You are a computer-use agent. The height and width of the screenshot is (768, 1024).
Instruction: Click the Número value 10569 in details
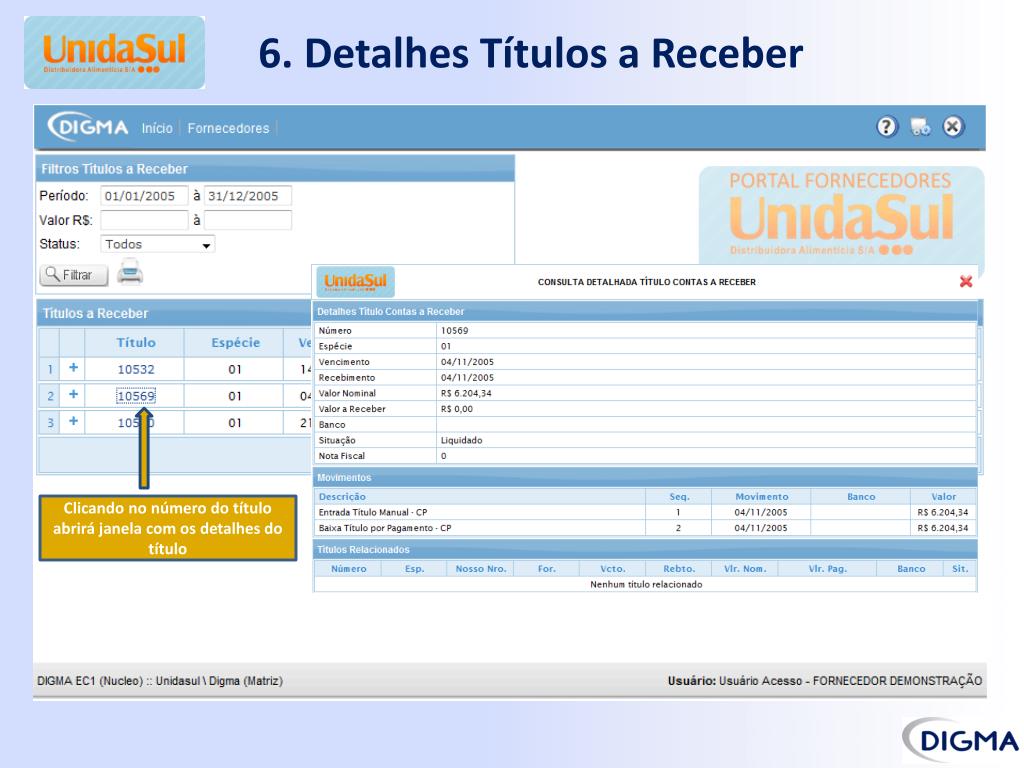[454, 330]
